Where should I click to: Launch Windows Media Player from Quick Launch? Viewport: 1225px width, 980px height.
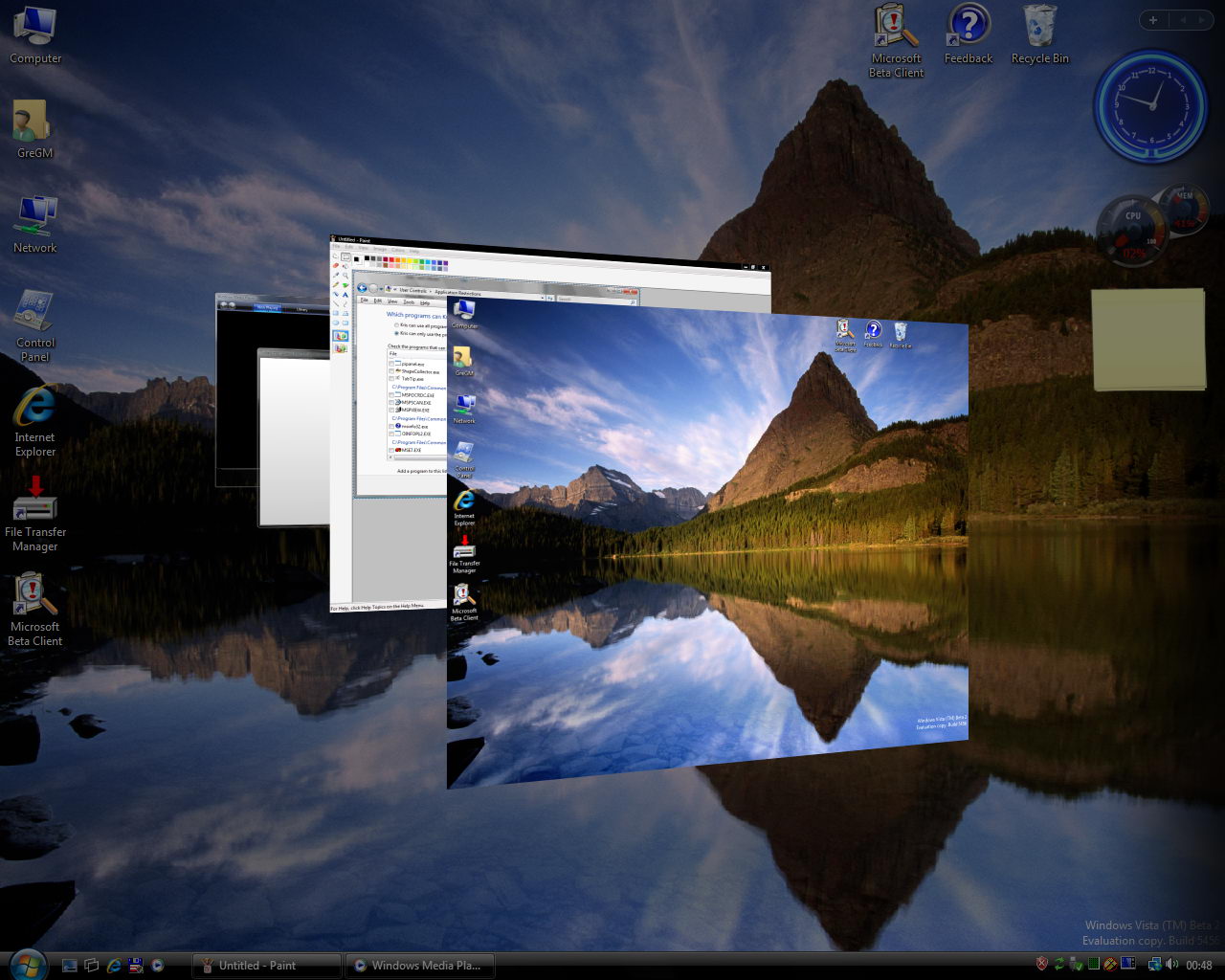[158, 966]
